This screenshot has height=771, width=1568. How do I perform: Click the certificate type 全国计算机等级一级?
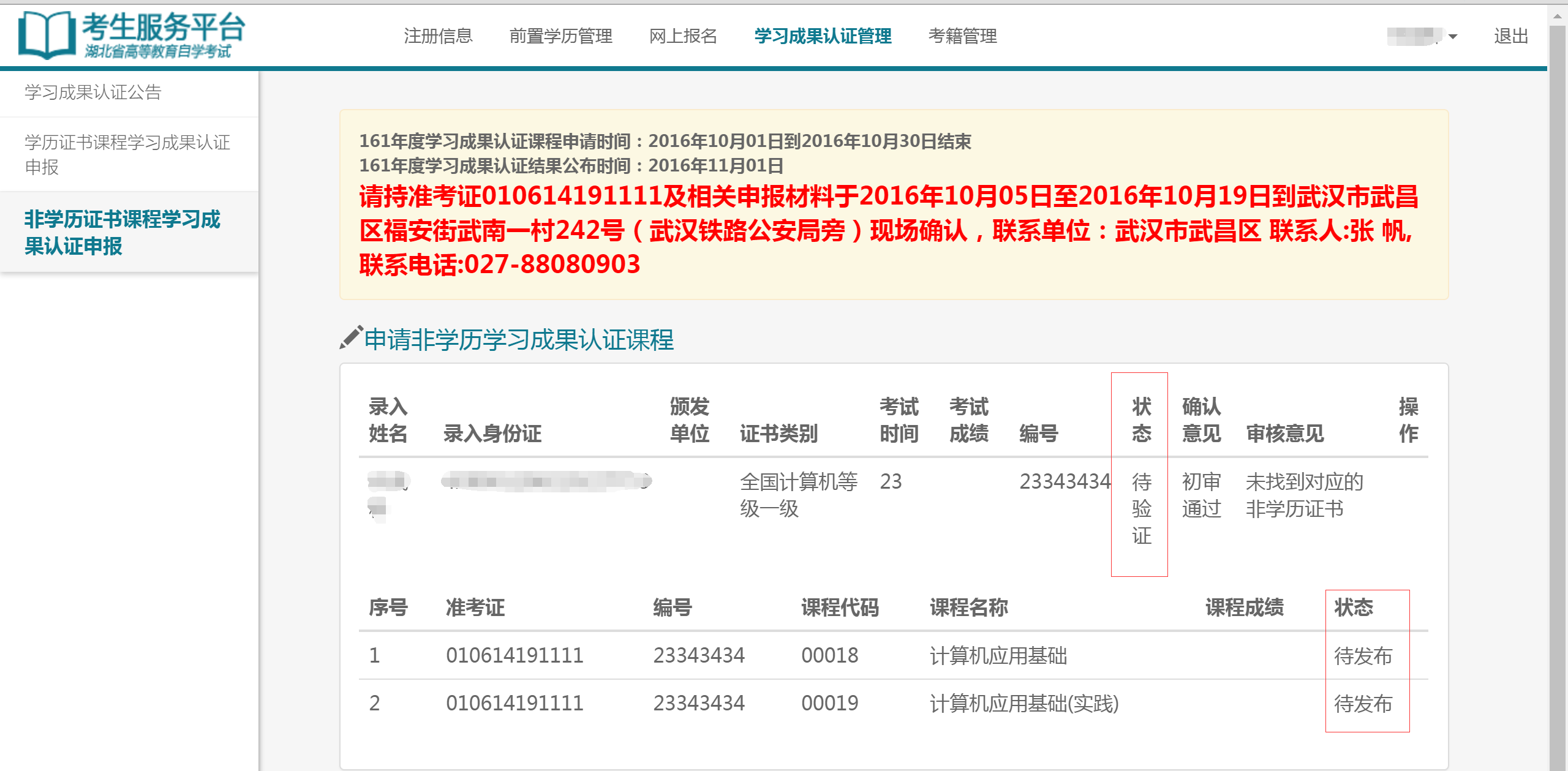click(798, 495)
